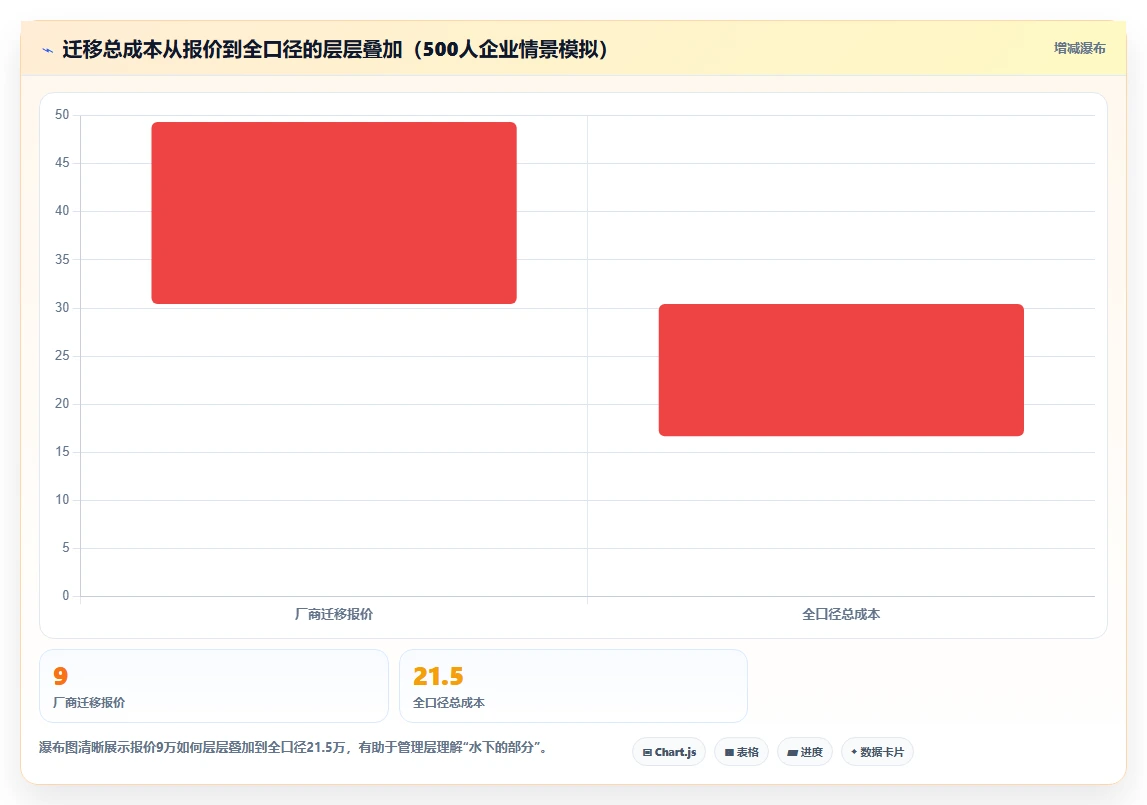Screen dimensions: 1147x805
Task: Select the Chart.js tag chip
Action: [669, 752]
